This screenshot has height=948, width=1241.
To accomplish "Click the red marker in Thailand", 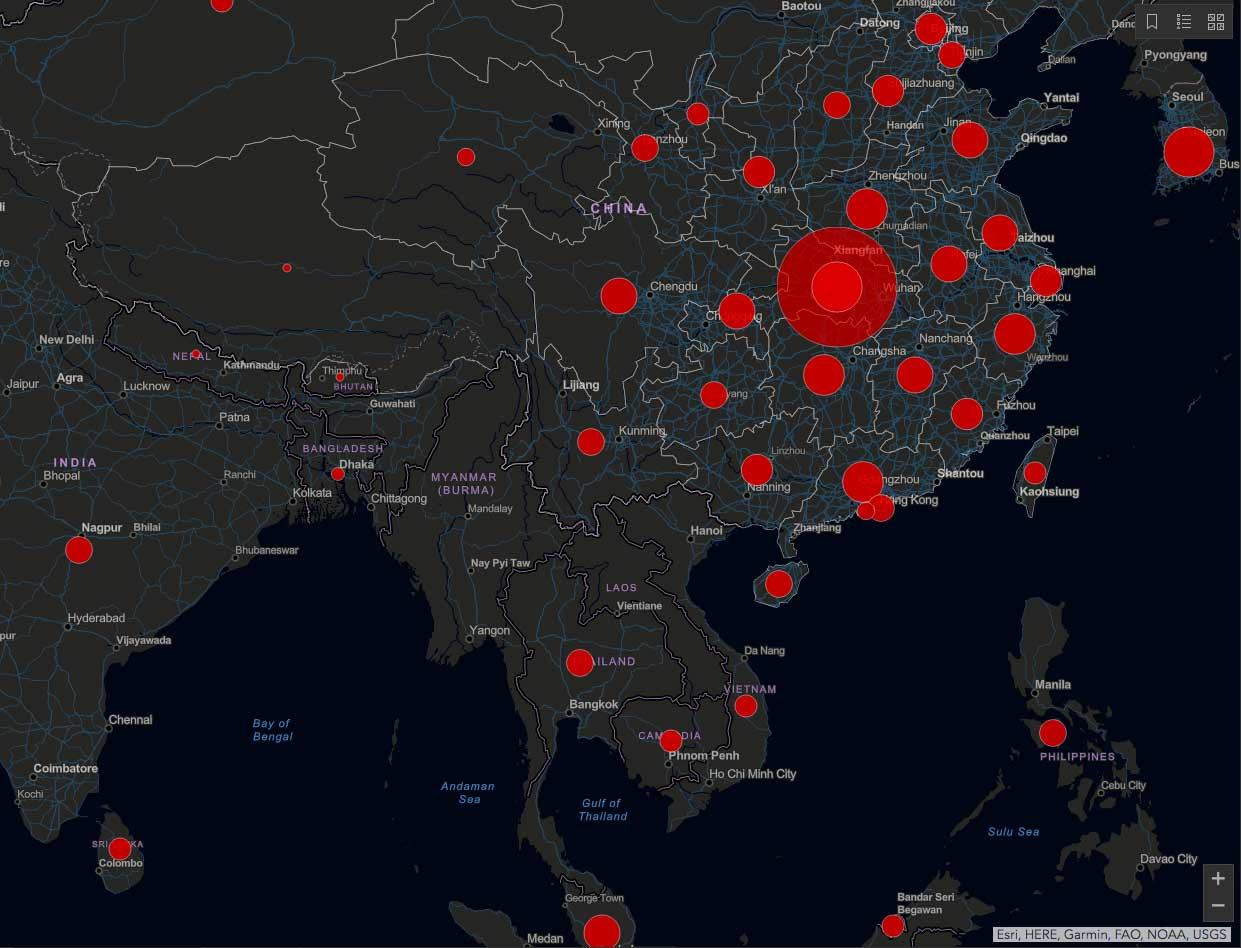I will point(580,662).
